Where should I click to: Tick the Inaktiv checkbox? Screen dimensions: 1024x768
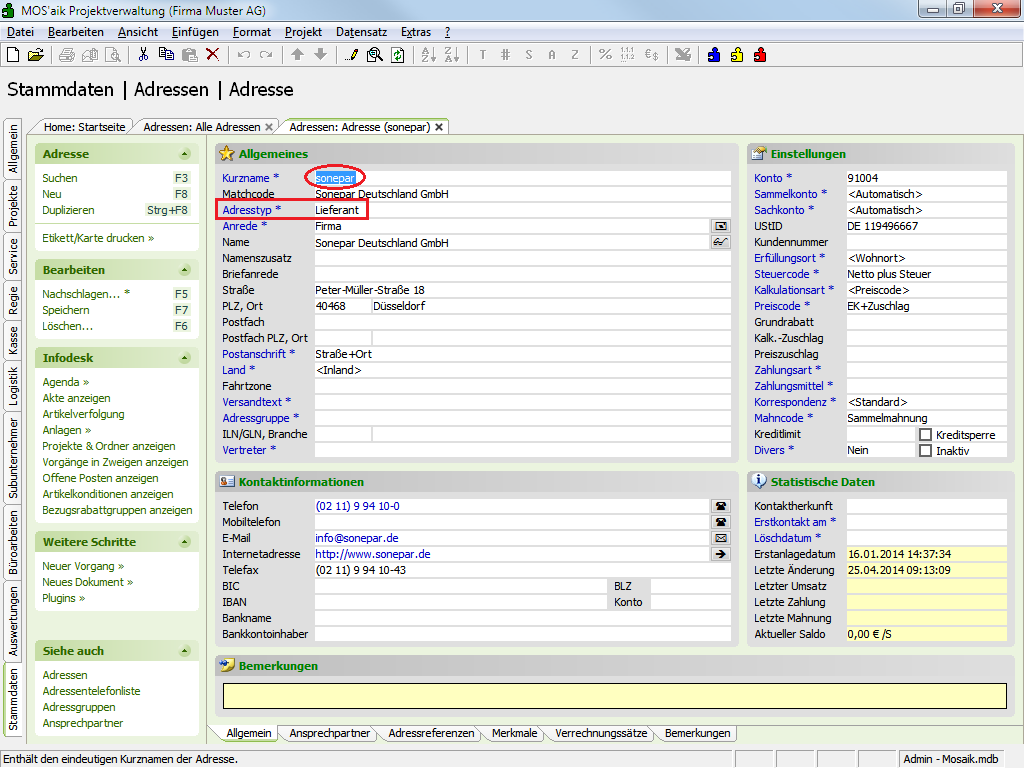(925, 451)
